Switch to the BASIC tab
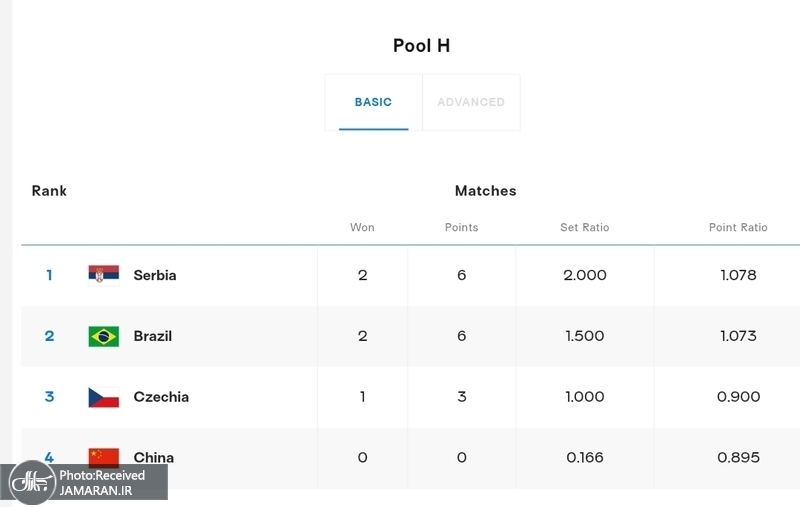The height and width of the screenshot is (507, 800). point(373,102)
